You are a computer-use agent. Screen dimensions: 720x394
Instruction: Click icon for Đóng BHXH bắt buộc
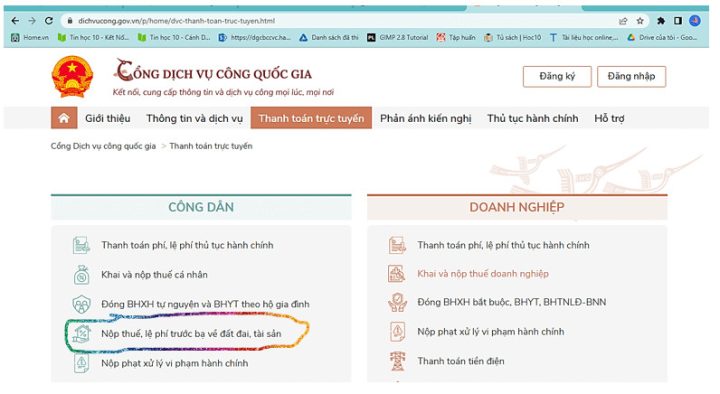[397, 302]
